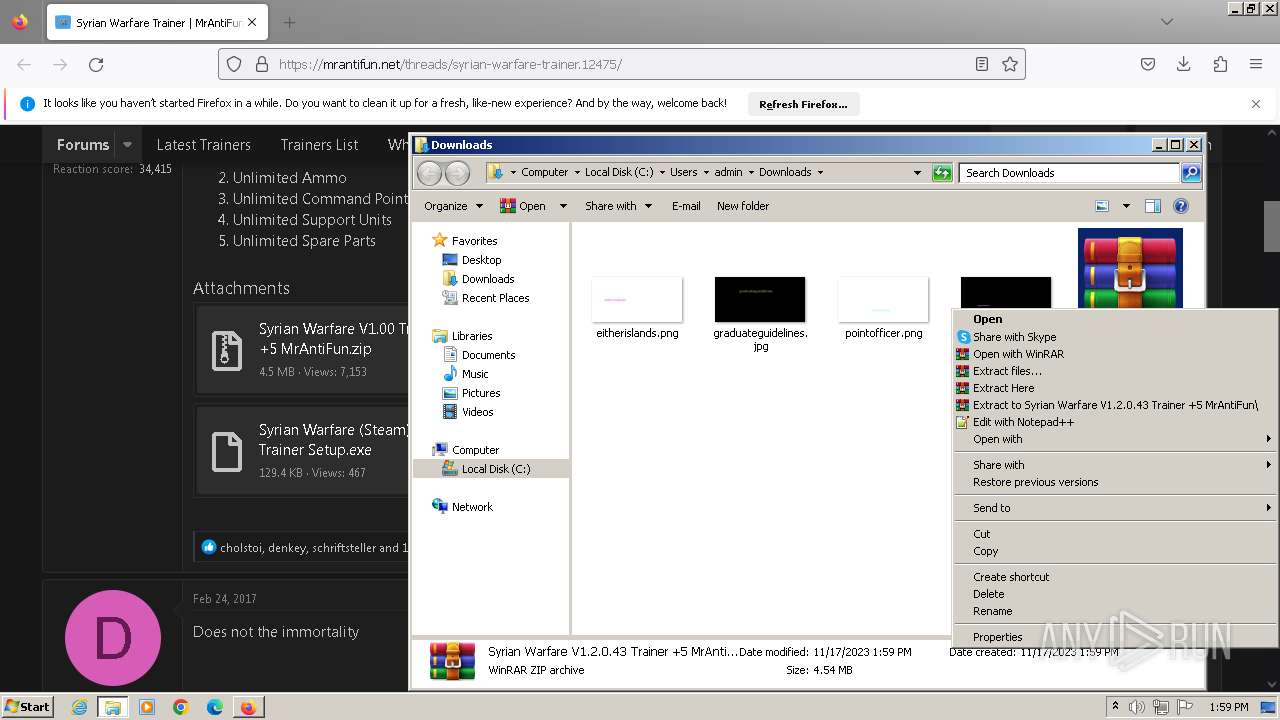
Task: Click the Explorer Forward arrow button
Action: coord(457,173)
